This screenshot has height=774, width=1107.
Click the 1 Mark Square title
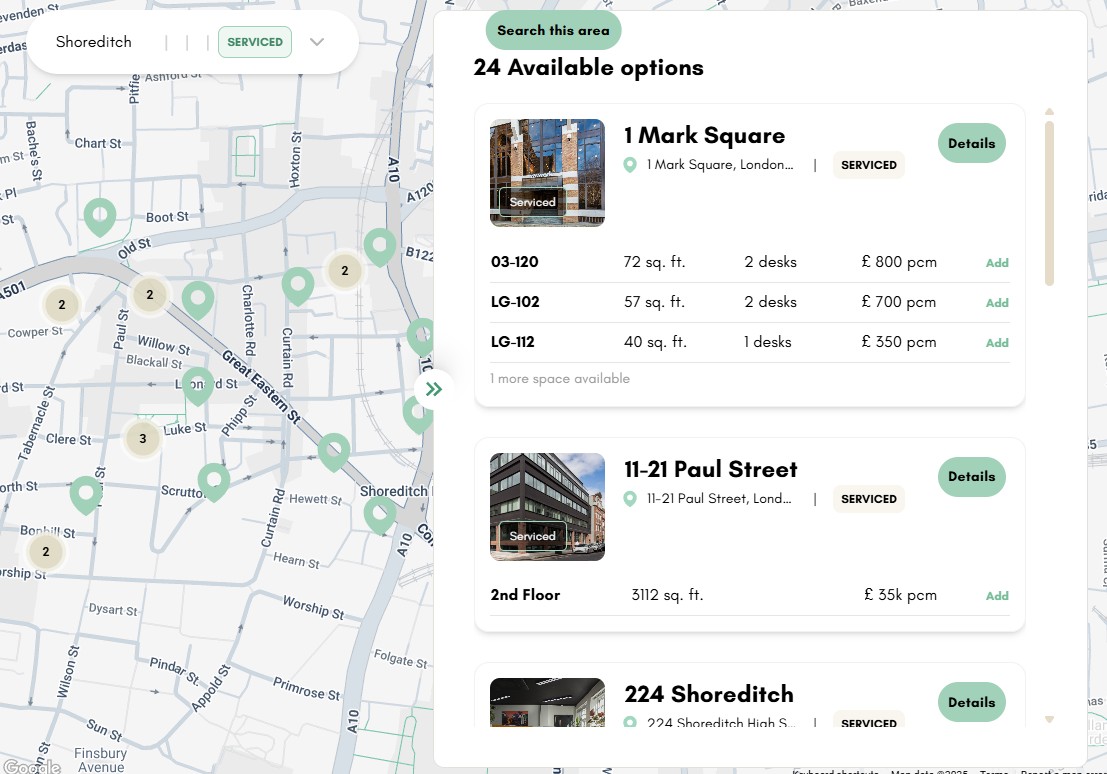[x=705, y=135]
